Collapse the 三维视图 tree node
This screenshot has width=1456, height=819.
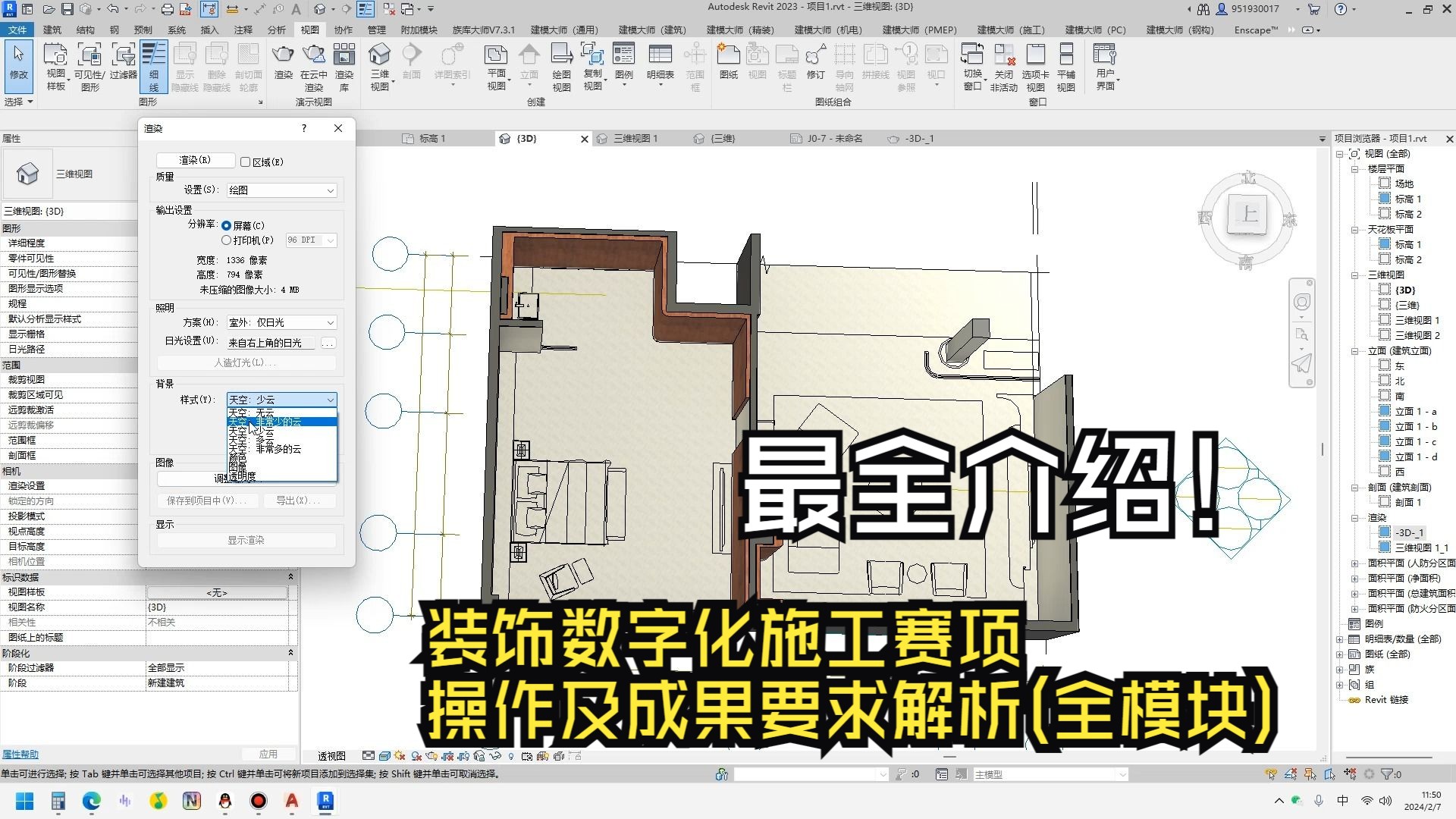tap(1354, 275)
